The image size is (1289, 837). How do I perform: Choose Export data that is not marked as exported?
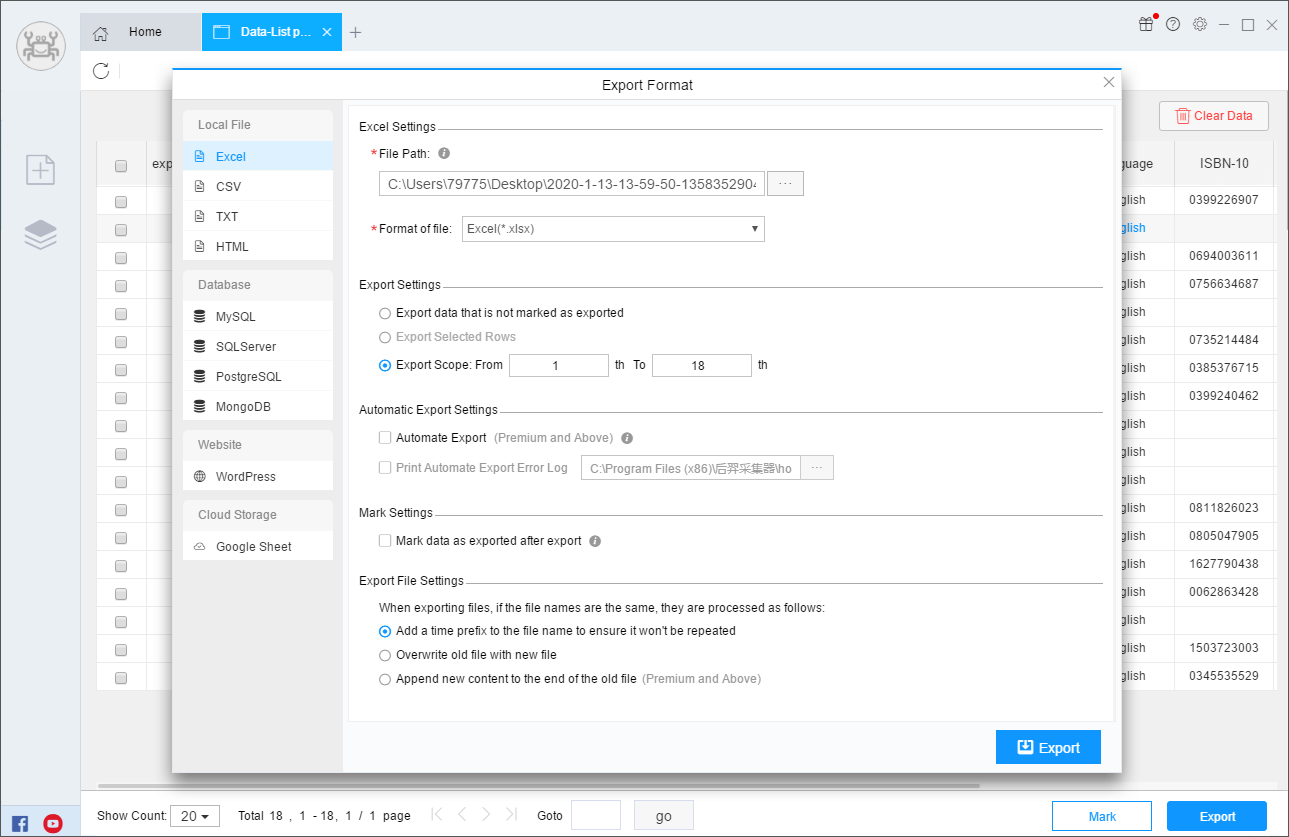pos(385,313)
